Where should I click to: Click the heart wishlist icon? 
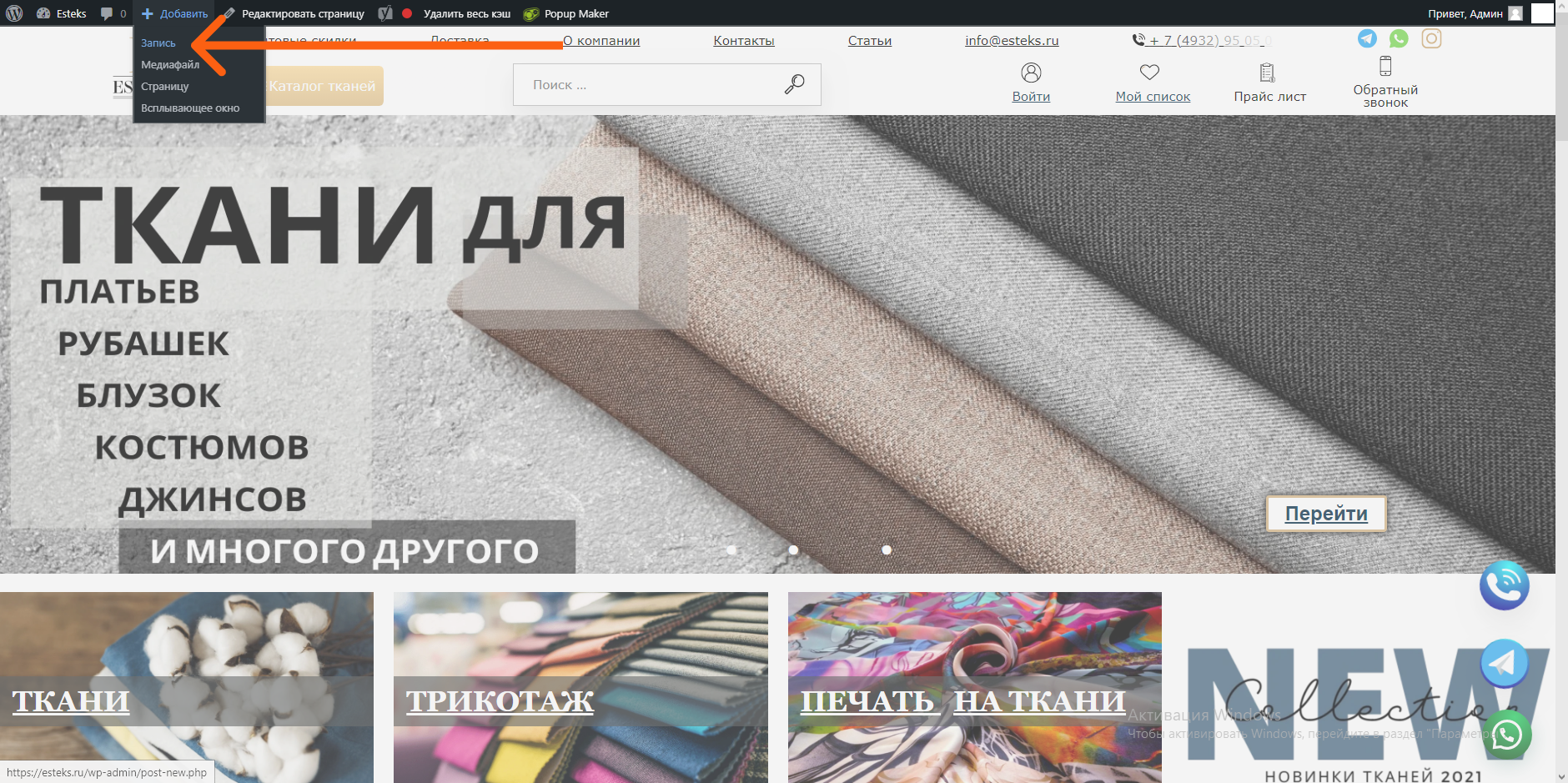(1149, 73)
